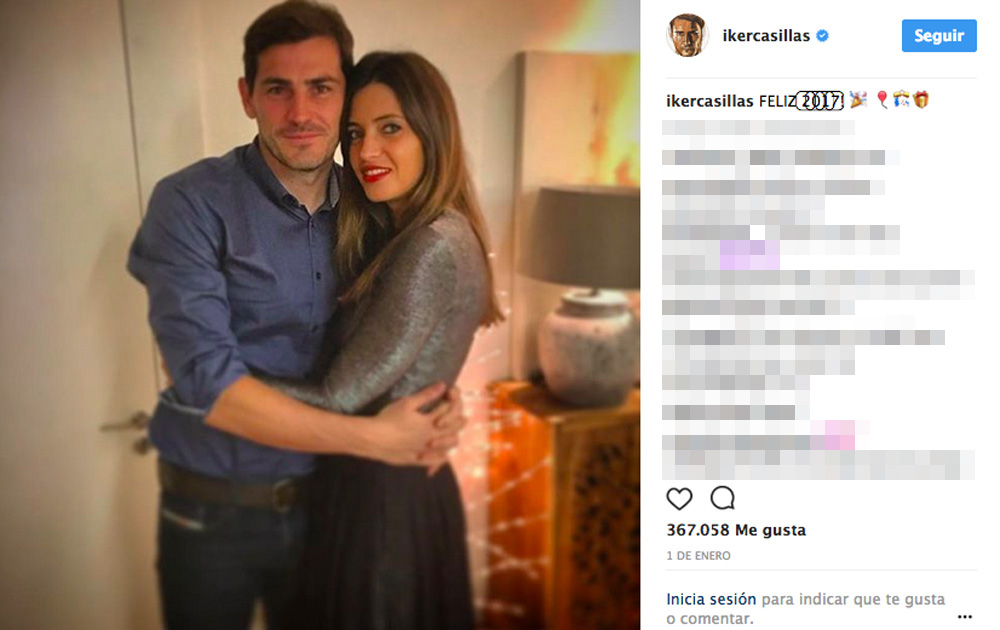Click the couple photo to open it
The width and height of the screenshot is (1000, 630).
point(320,315)
